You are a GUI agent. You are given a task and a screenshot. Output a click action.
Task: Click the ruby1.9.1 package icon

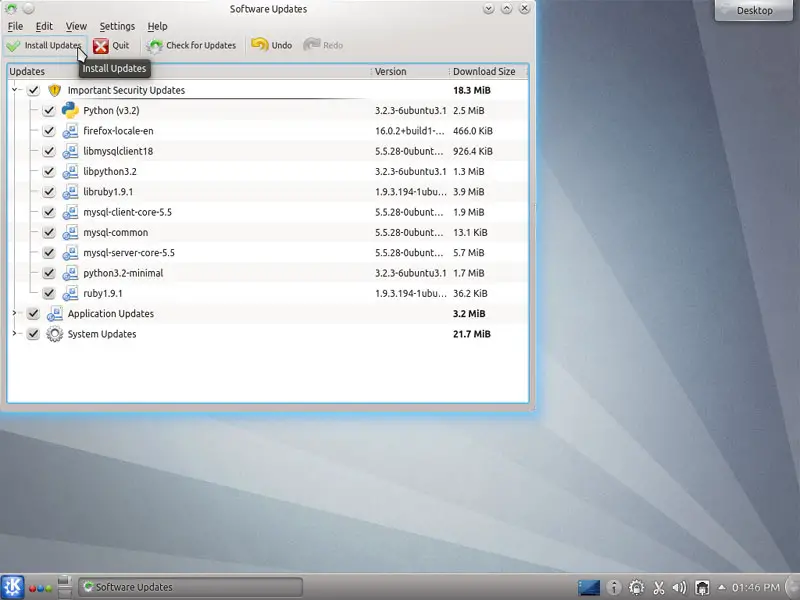[x=70, y=293]
